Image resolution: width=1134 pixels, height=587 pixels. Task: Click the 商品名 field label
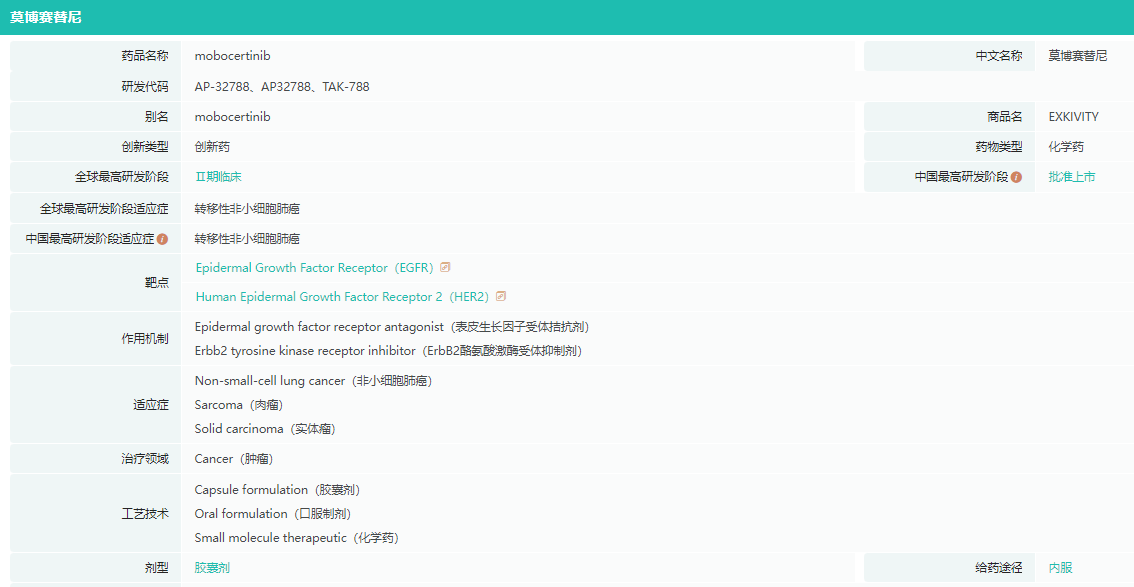pyautogui.click(x=1005, y=116)
